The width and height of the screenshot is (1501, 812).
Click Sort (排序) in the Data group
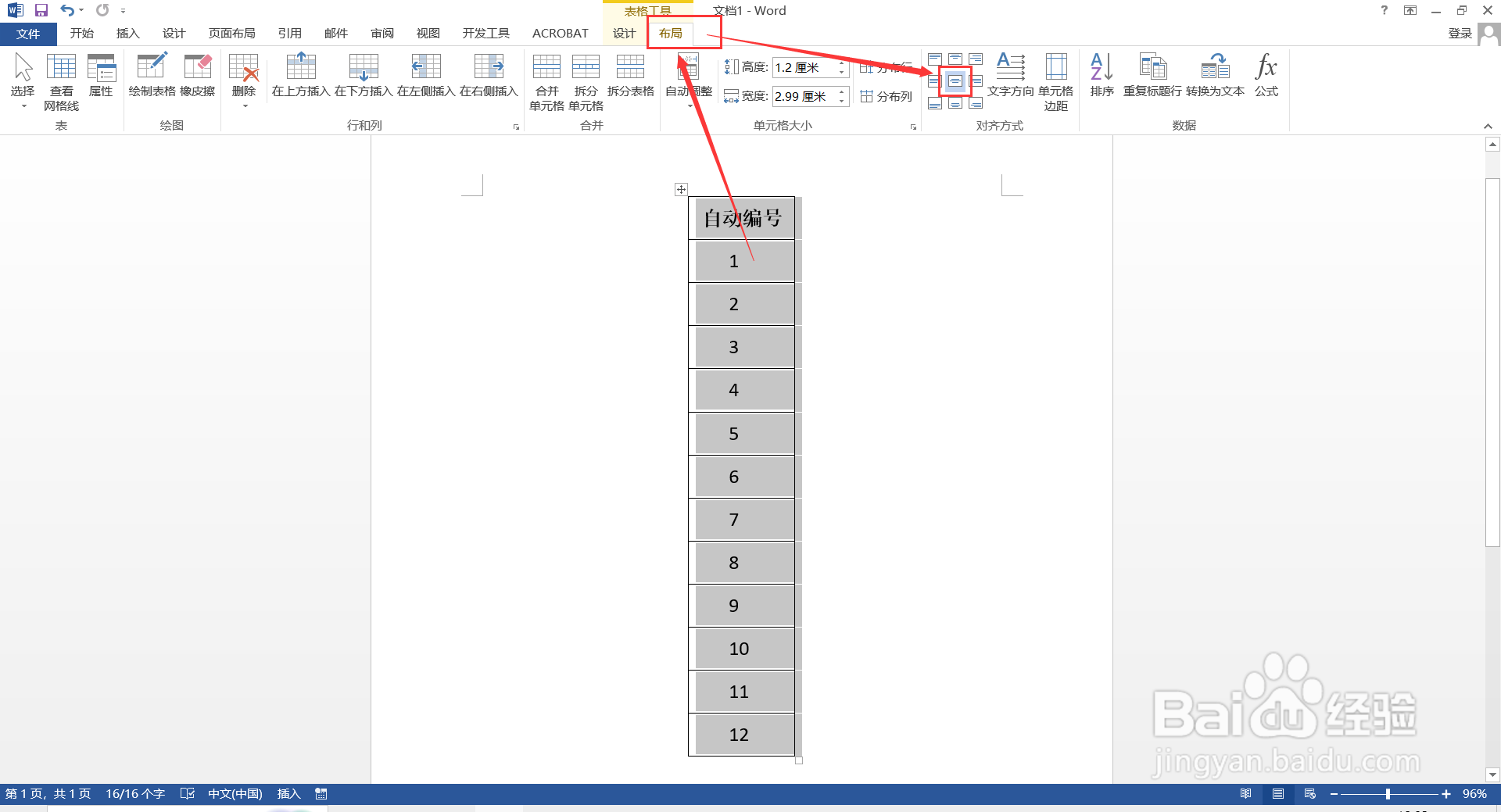pos(1102,76)
